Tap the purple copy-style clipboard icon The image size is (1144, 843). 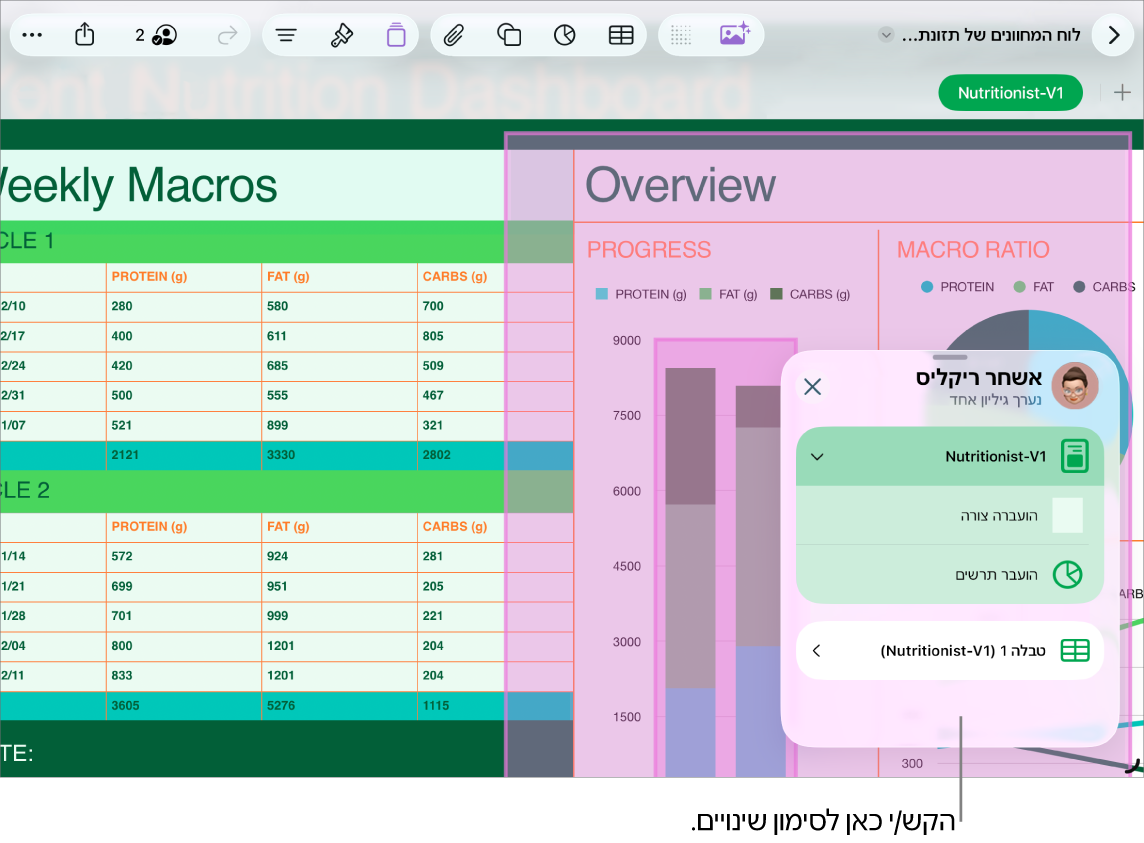[395, 35]
